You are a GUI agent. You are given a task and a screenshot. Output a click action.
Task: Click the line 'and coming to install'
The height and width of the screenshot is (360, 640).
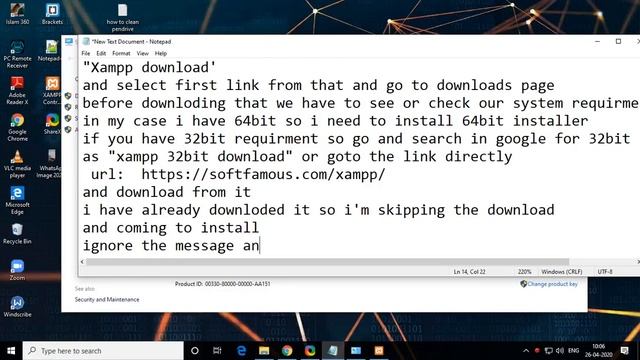[171, 228]
